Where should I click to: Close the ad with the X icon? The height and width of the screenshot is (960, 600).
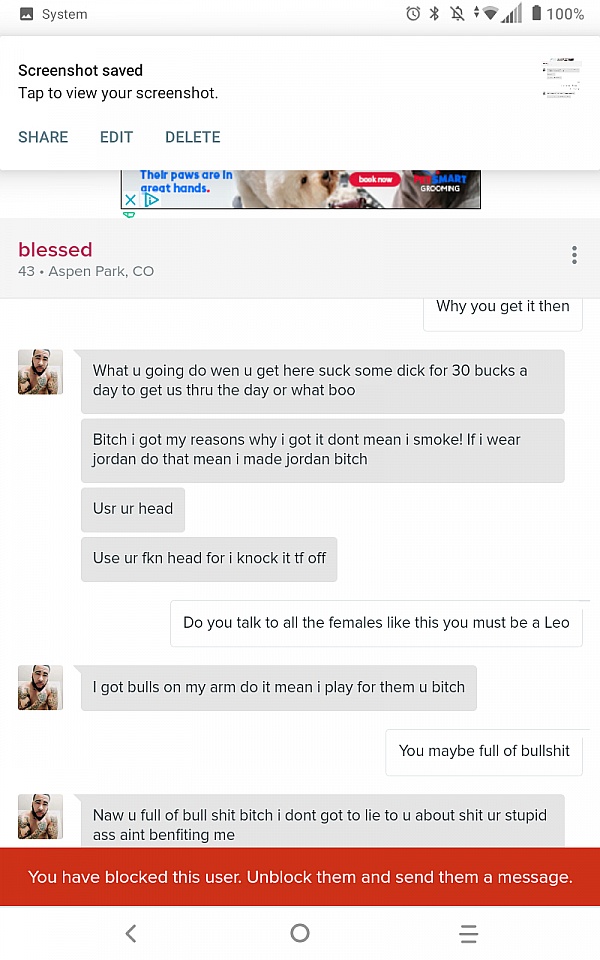click(x=131, y=200)
